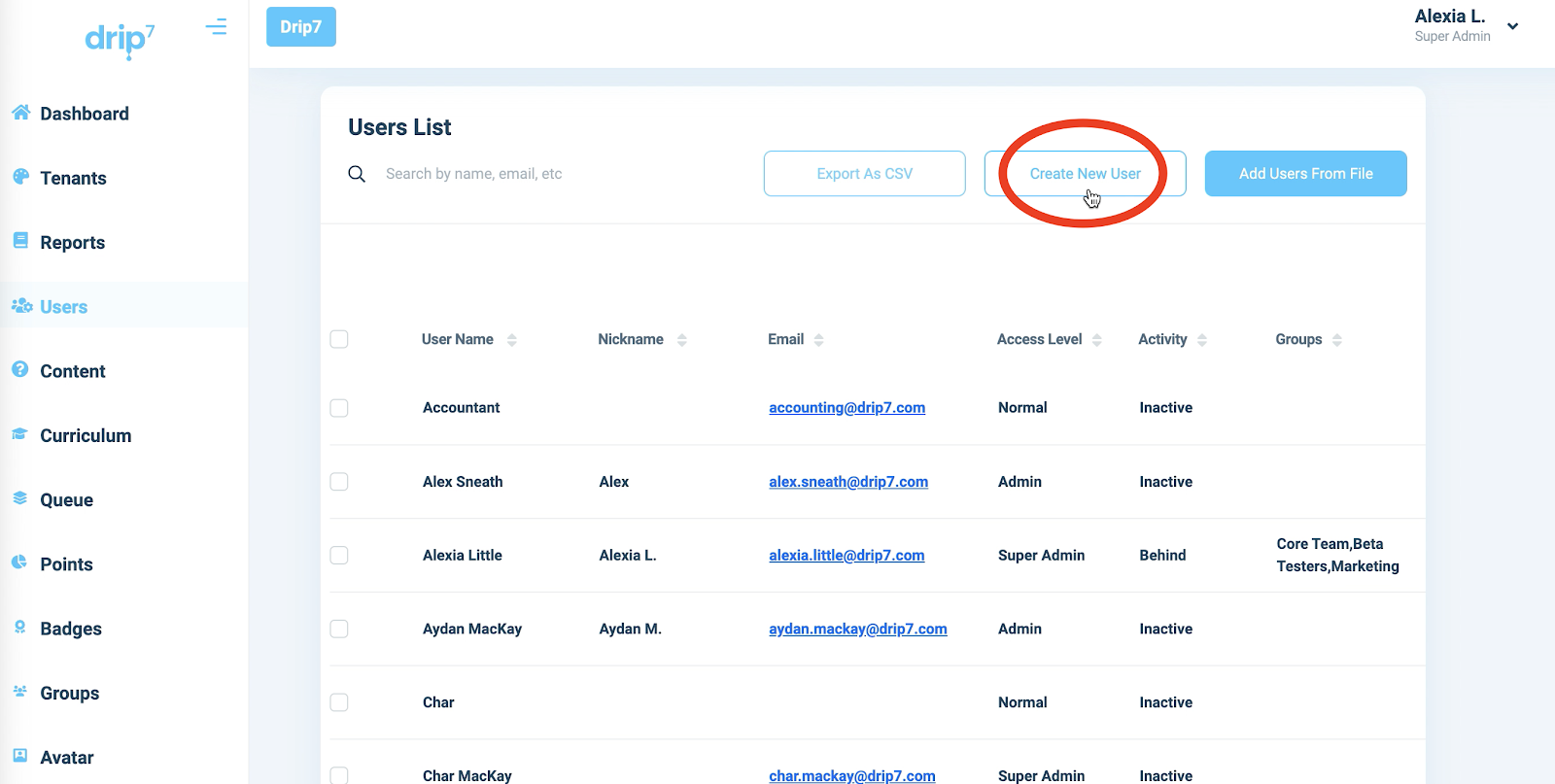Select the Alex Sneath row checkbox

pos(339,482)
